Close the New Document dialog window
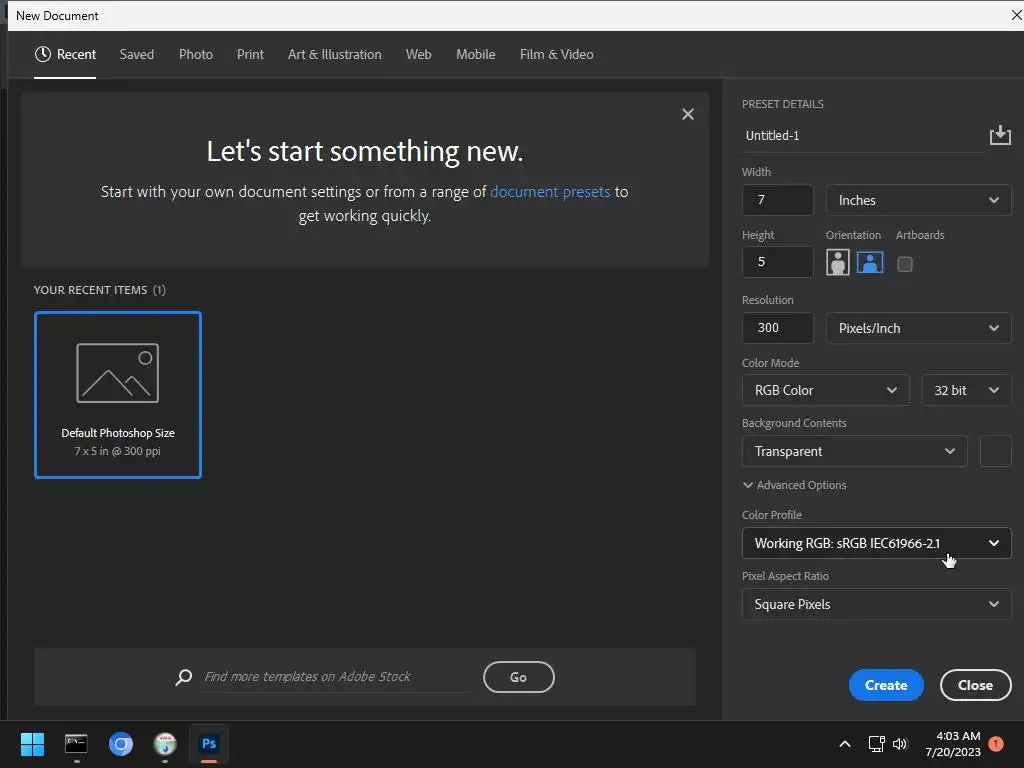 point(1016,15)
